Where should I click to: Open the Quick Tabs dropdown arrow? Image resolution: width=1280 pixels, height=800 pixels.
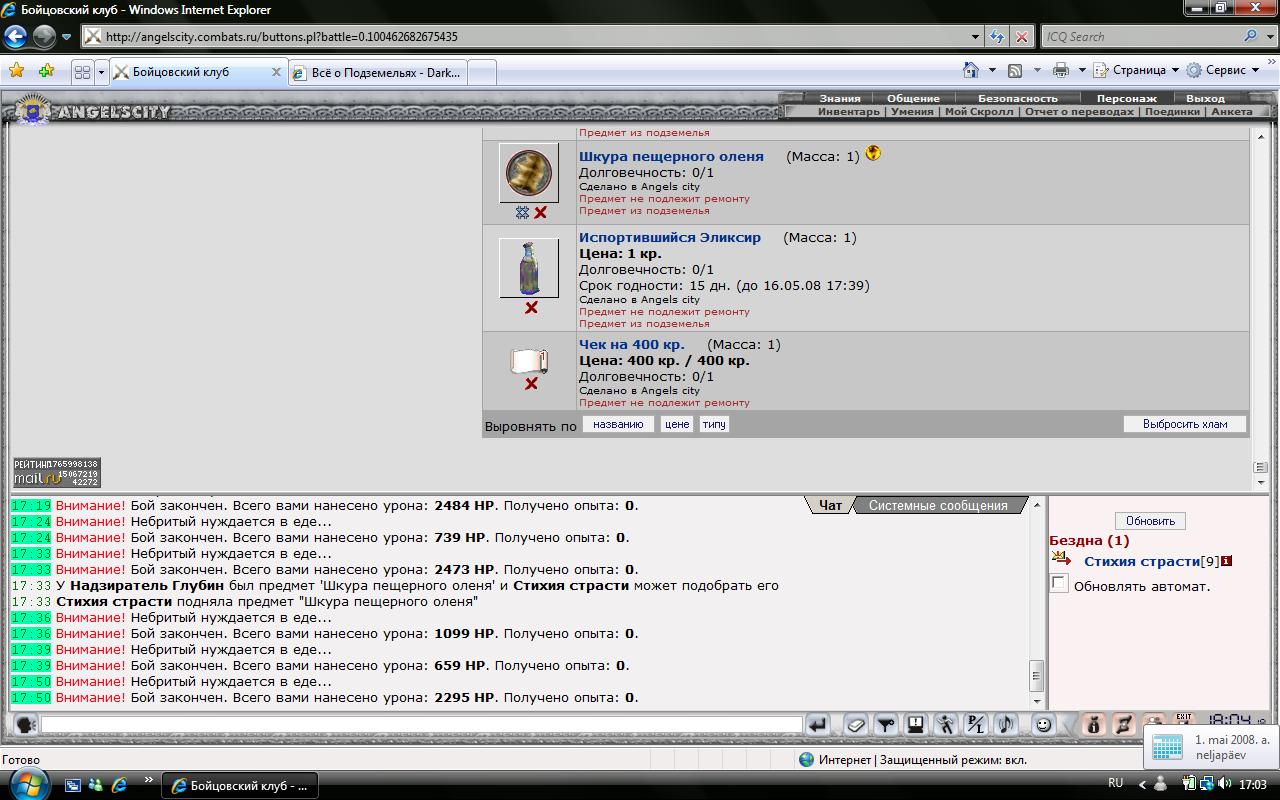tap(101, 72)
